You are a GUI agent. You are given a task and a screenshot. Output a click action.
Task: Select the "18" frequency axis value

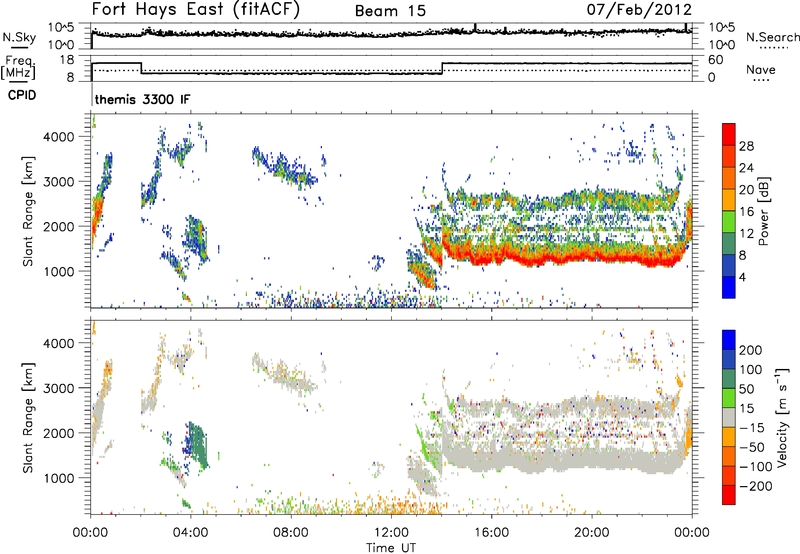coord(66,60)
